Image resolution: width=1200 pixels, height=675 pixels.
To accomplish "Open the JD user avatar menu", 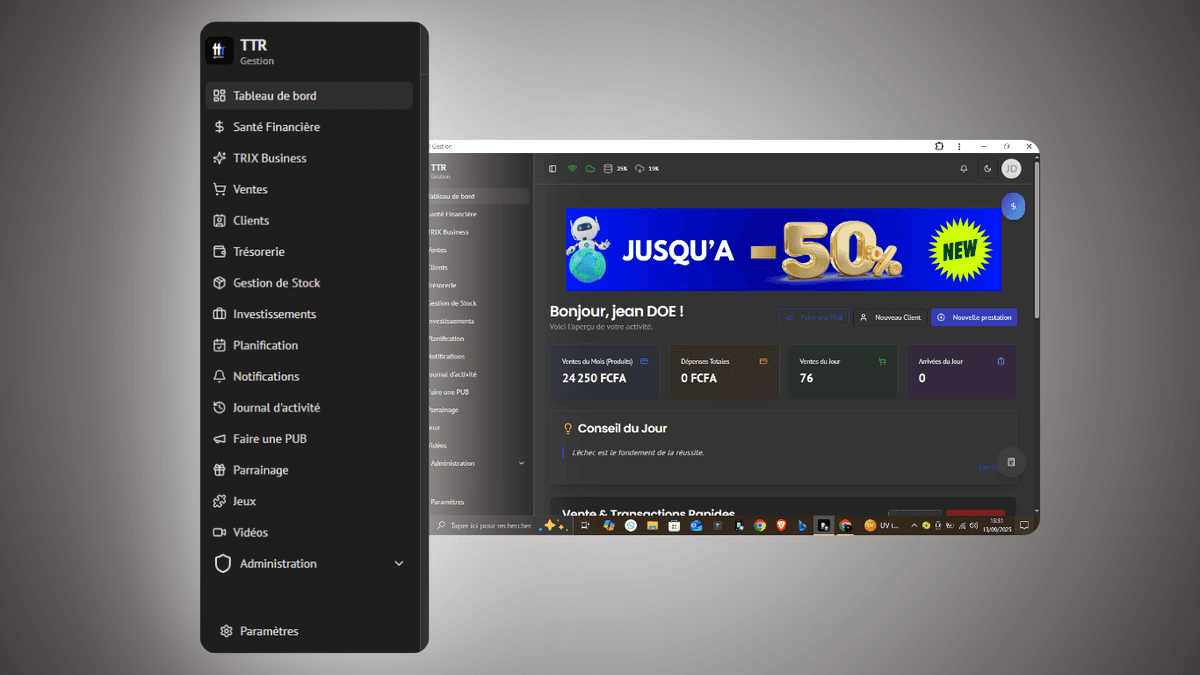I will pyautogui.click(x=1011, y=169).
